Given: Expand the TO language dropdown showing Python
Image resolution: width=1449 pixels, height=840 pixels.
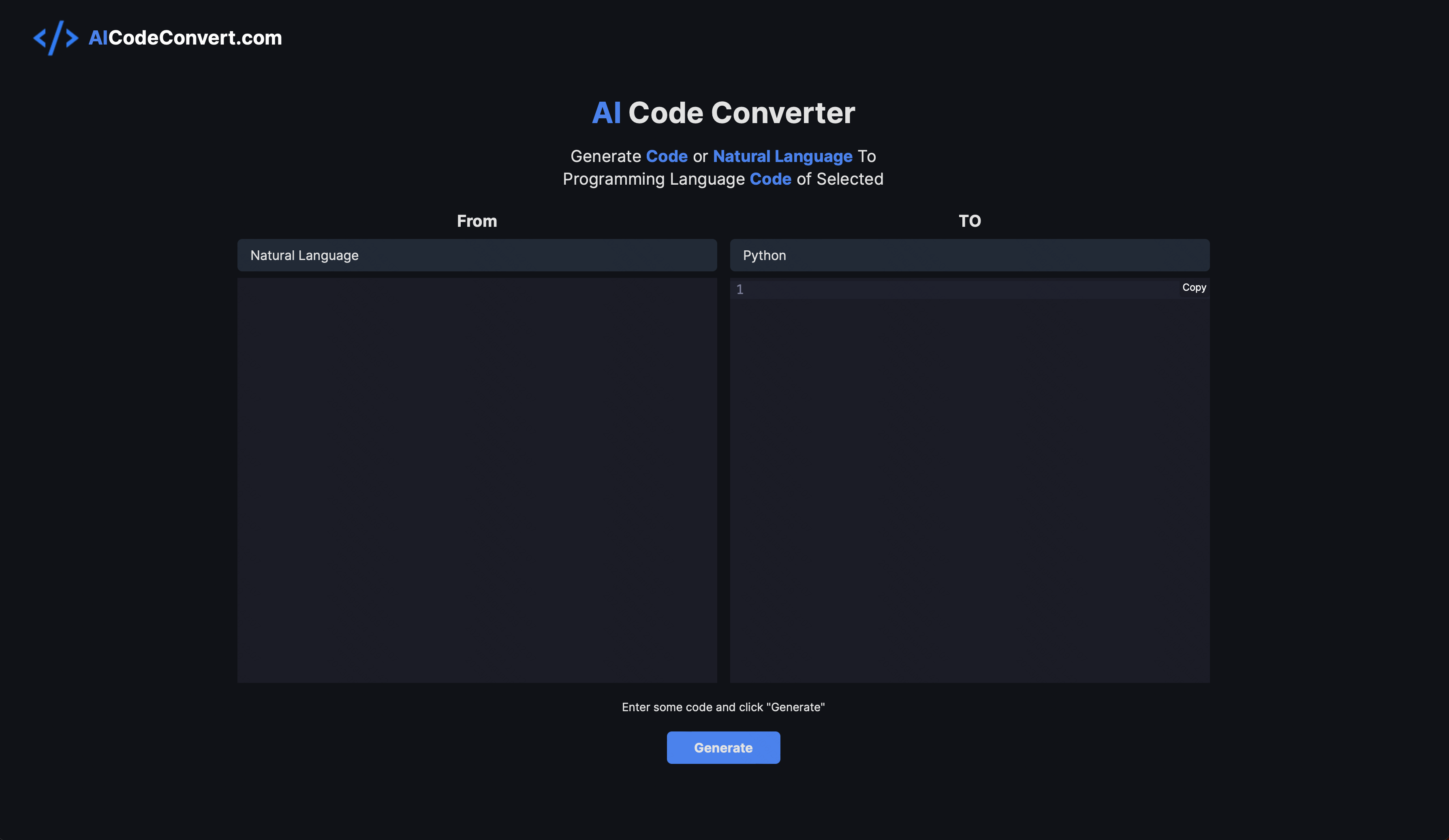Looking at the screenshot, I should (x=970, y=255).
